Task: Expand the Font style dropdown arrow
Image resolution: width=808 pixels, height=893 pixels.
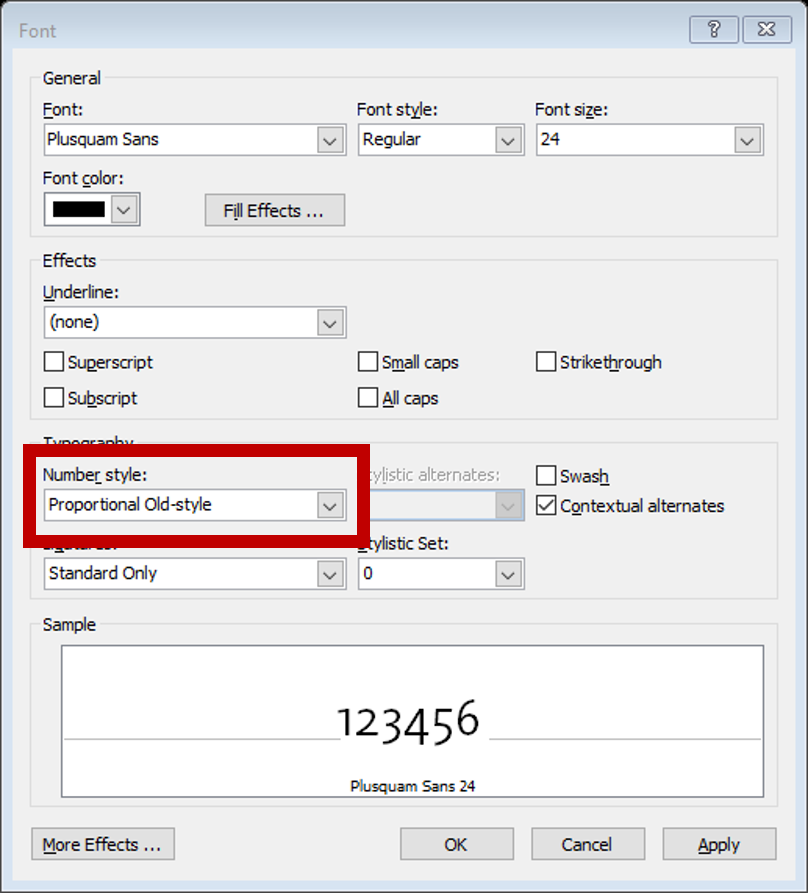Action: tap(508, 140)
